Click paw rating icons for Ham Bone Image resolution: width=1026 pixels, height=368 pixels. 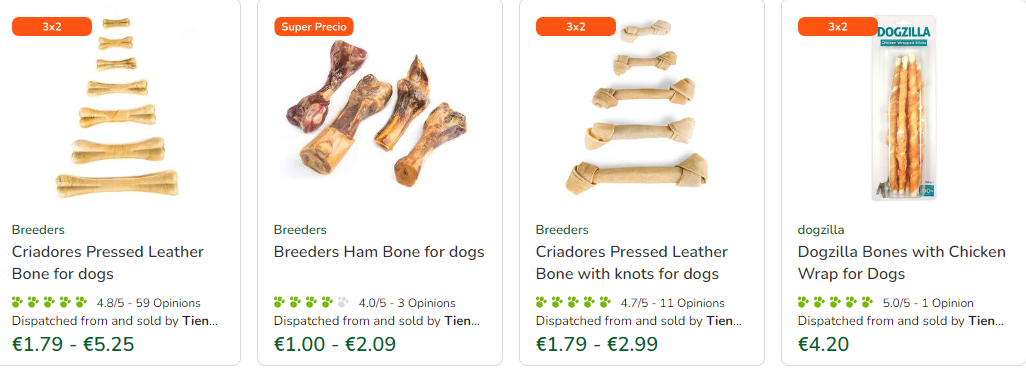click(311, 302)
